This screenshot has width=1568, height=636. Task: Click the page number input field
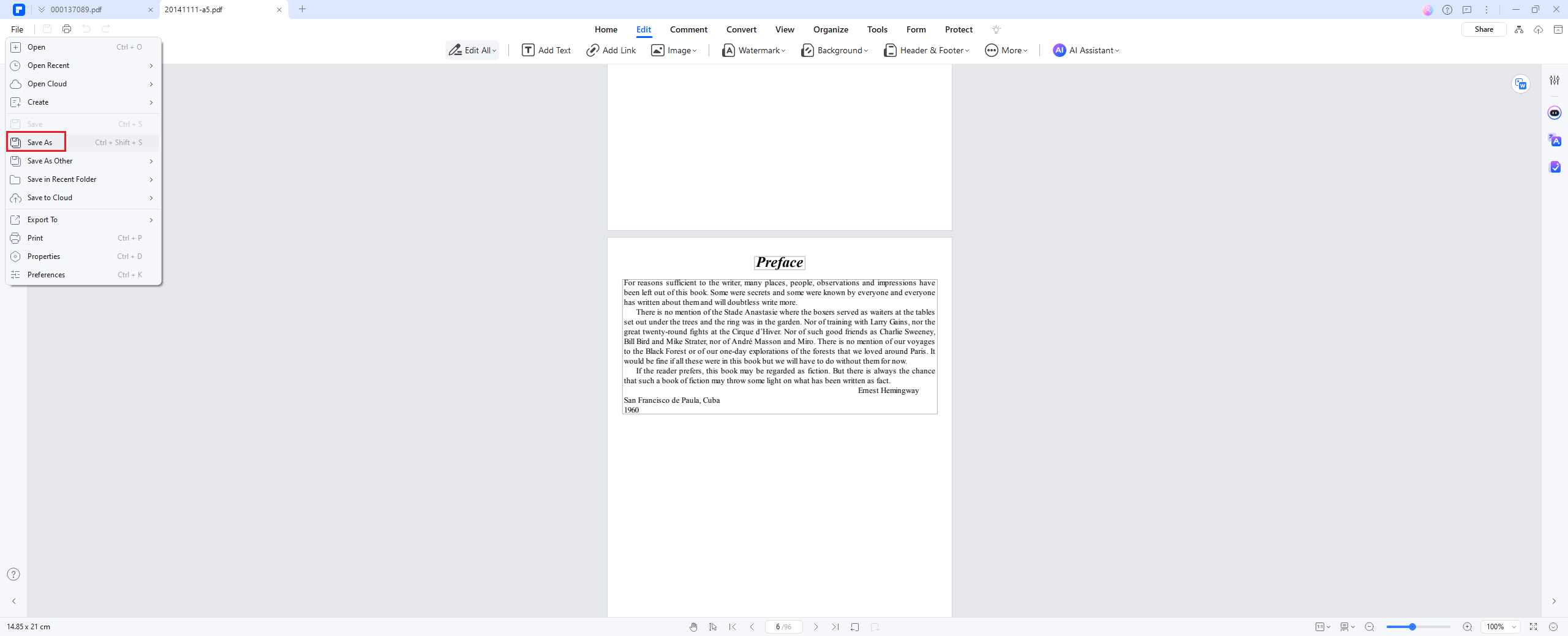point(783,627)
